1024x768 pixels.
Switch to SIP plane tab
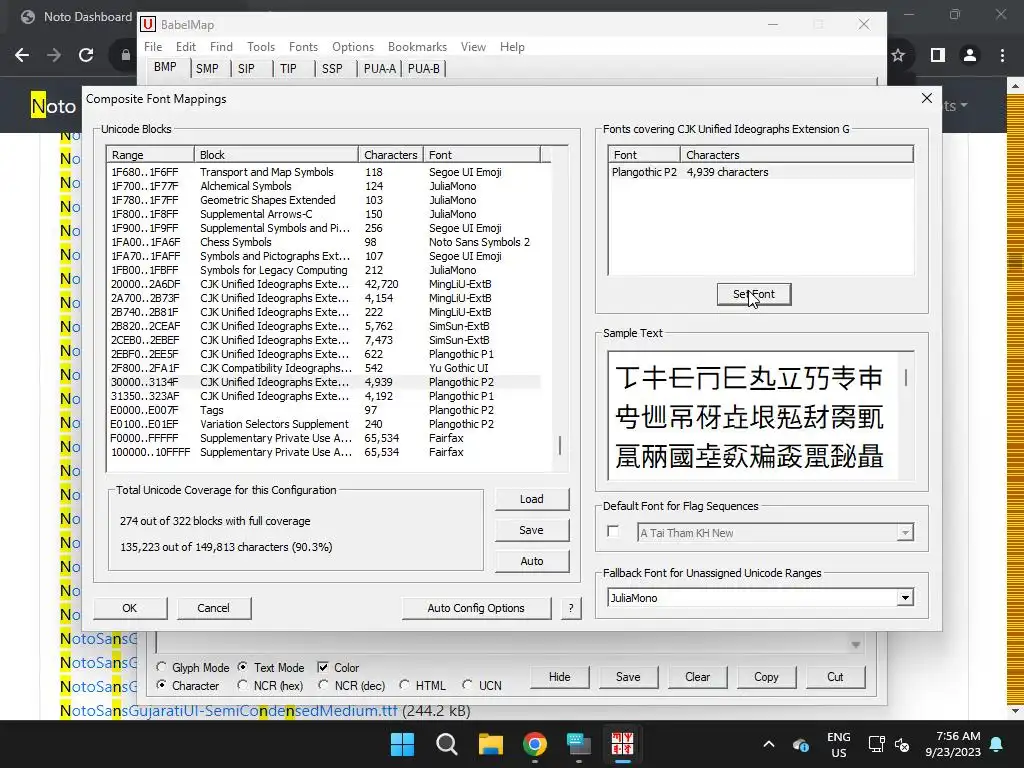point(246,69)
